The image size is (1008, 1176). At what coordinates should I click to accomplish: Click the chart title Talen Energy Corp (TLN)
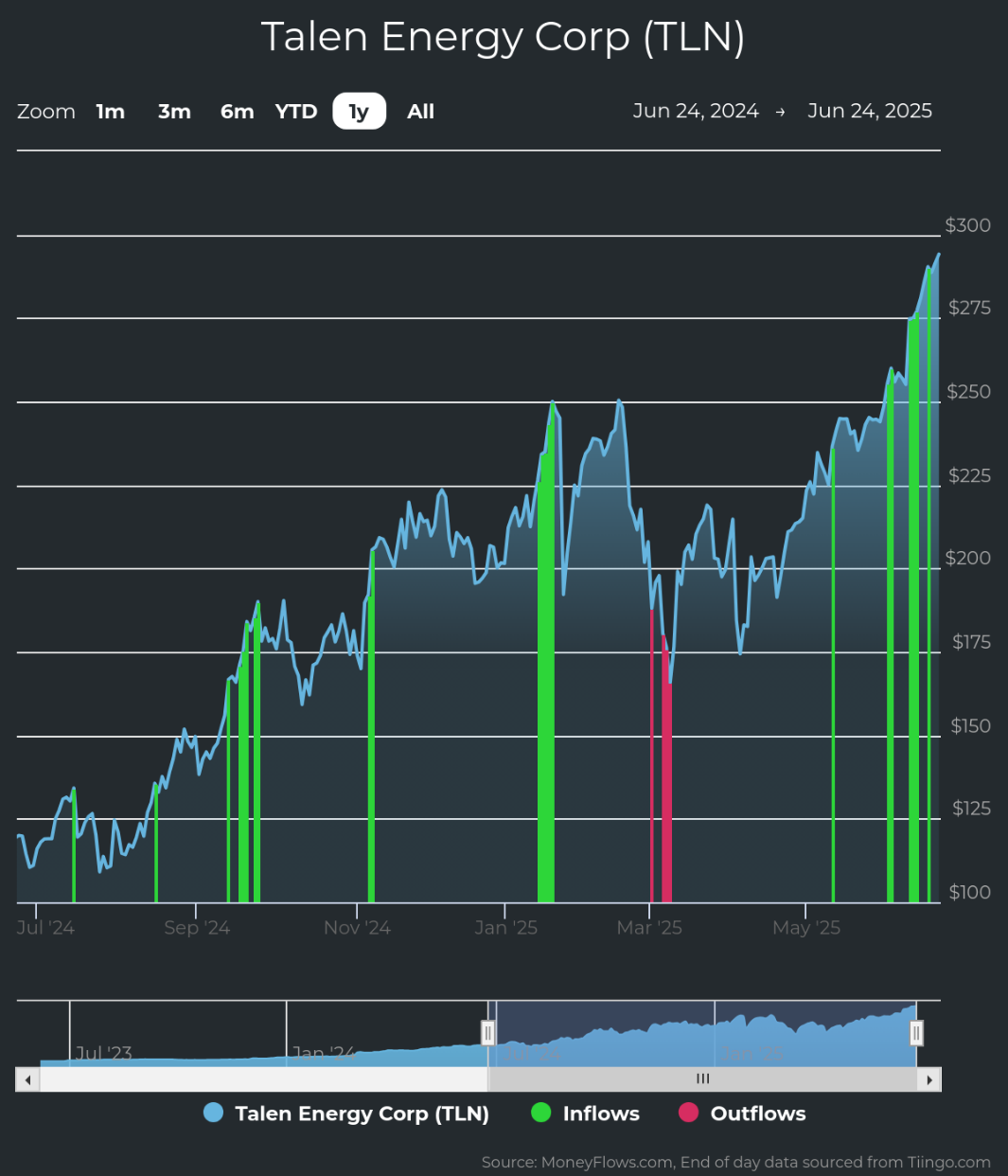[504, 37]
